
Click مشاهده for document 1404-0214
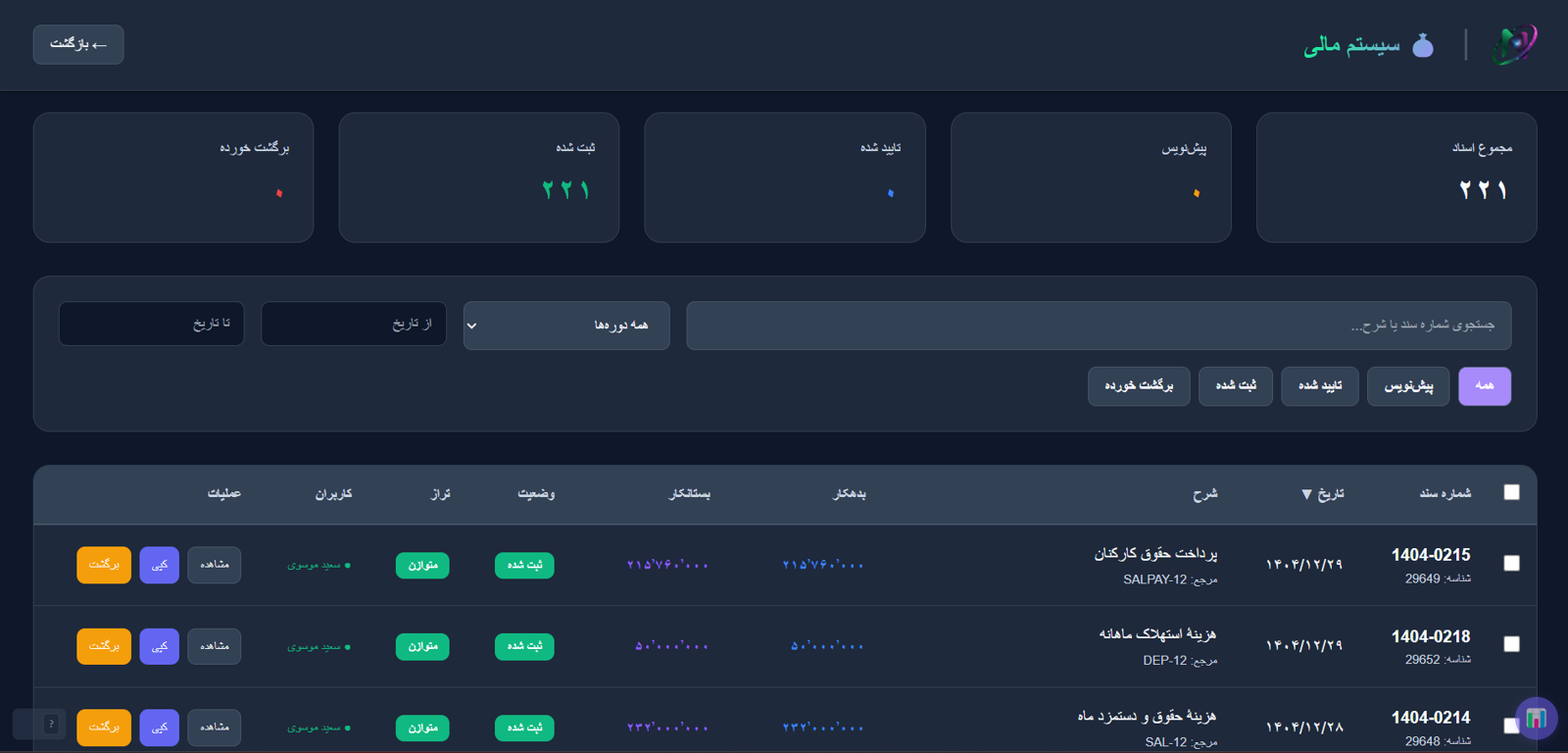pyautogui.click(x=214, y=728)
